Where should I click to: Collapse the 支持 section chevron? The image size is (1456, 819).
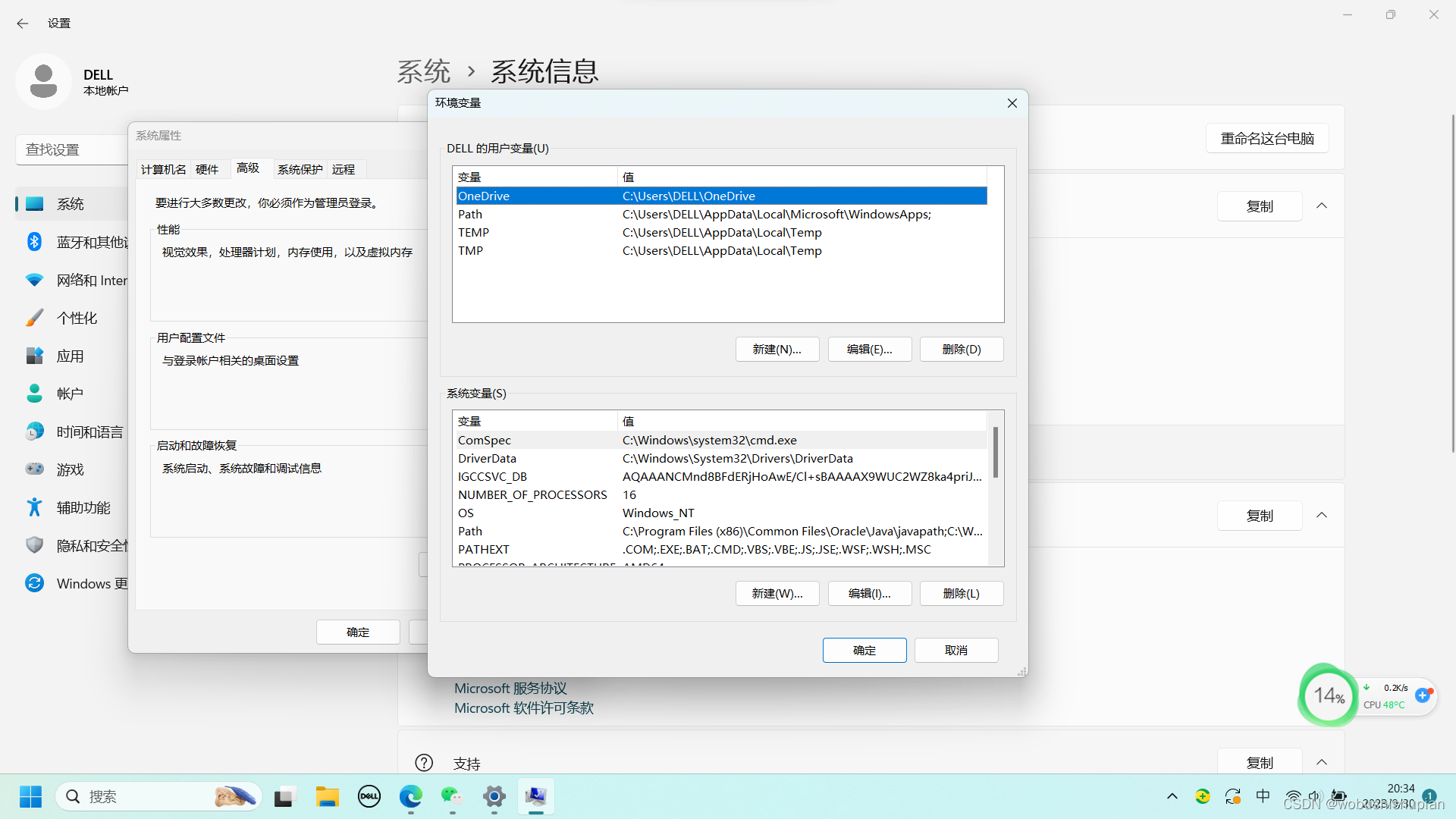(1321, 762)
